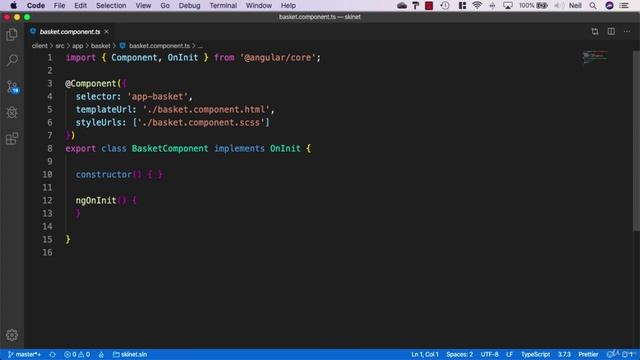Open the Window menu
Image resolution: width=640 pixels, height=360 pixels.
[259, 5]
